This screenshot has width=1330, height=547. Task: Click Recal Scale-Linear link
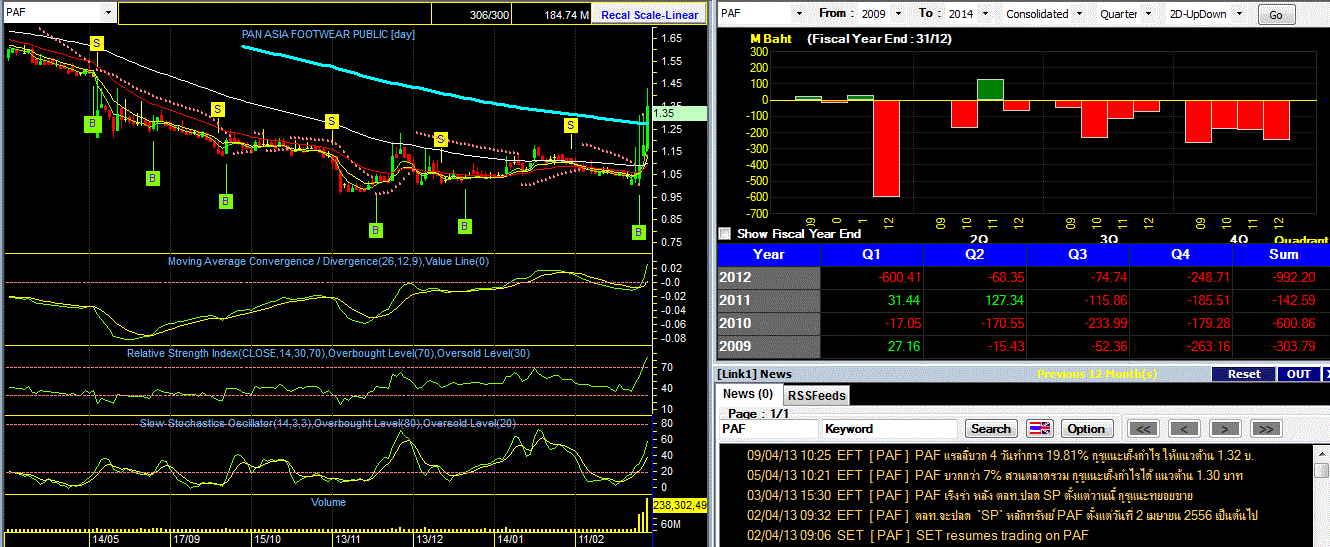tap(650, 15)
